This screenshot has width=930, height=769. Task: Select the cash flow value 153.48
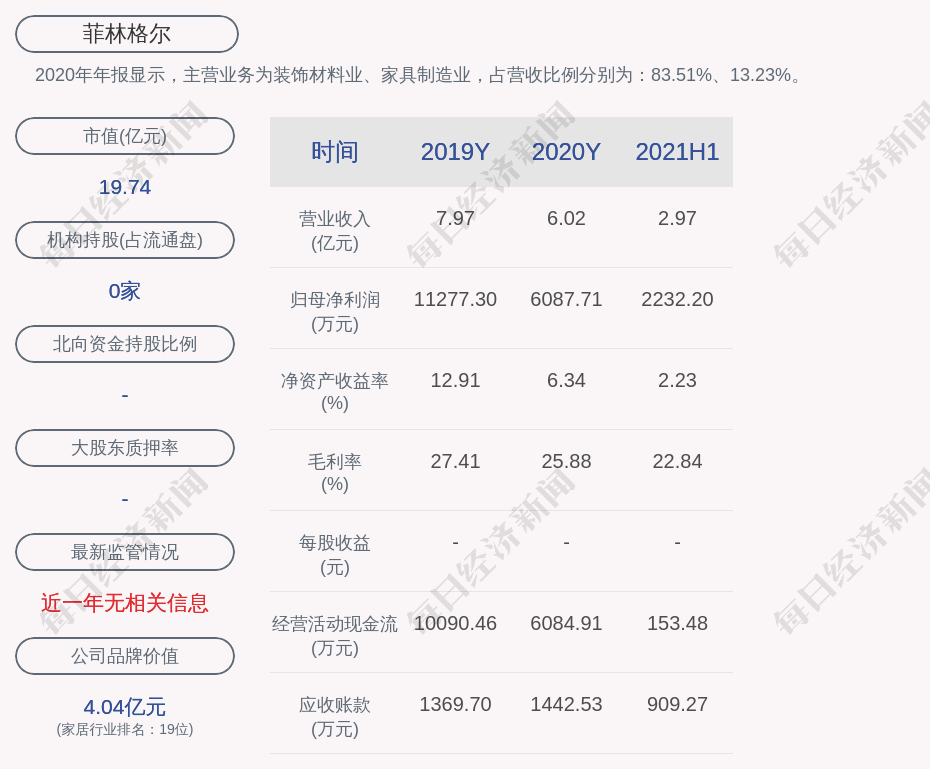tap(677, 623)
